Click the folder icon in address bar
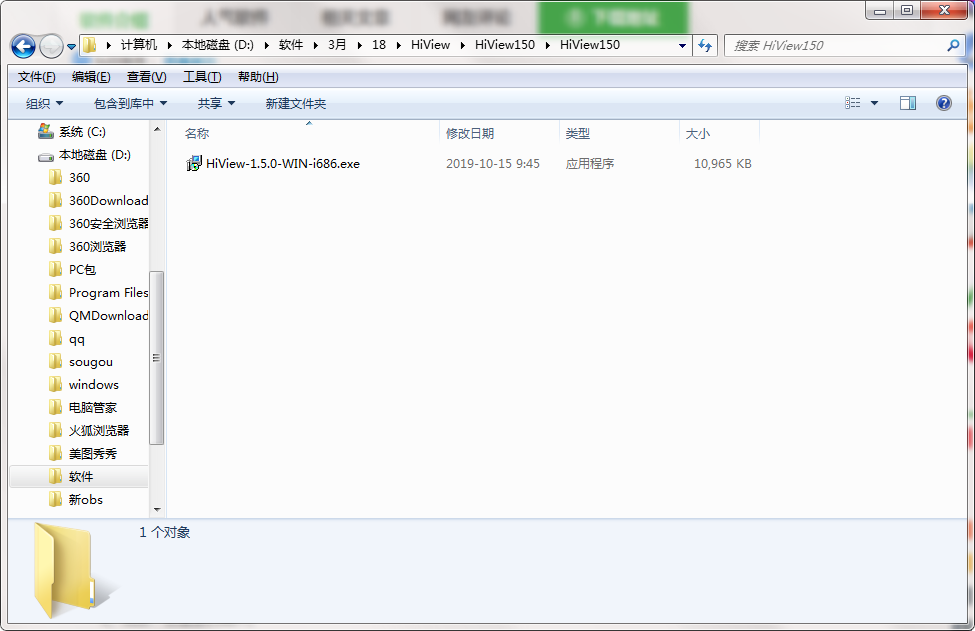Viewport: 975px width, 631px height. [90, 45]
